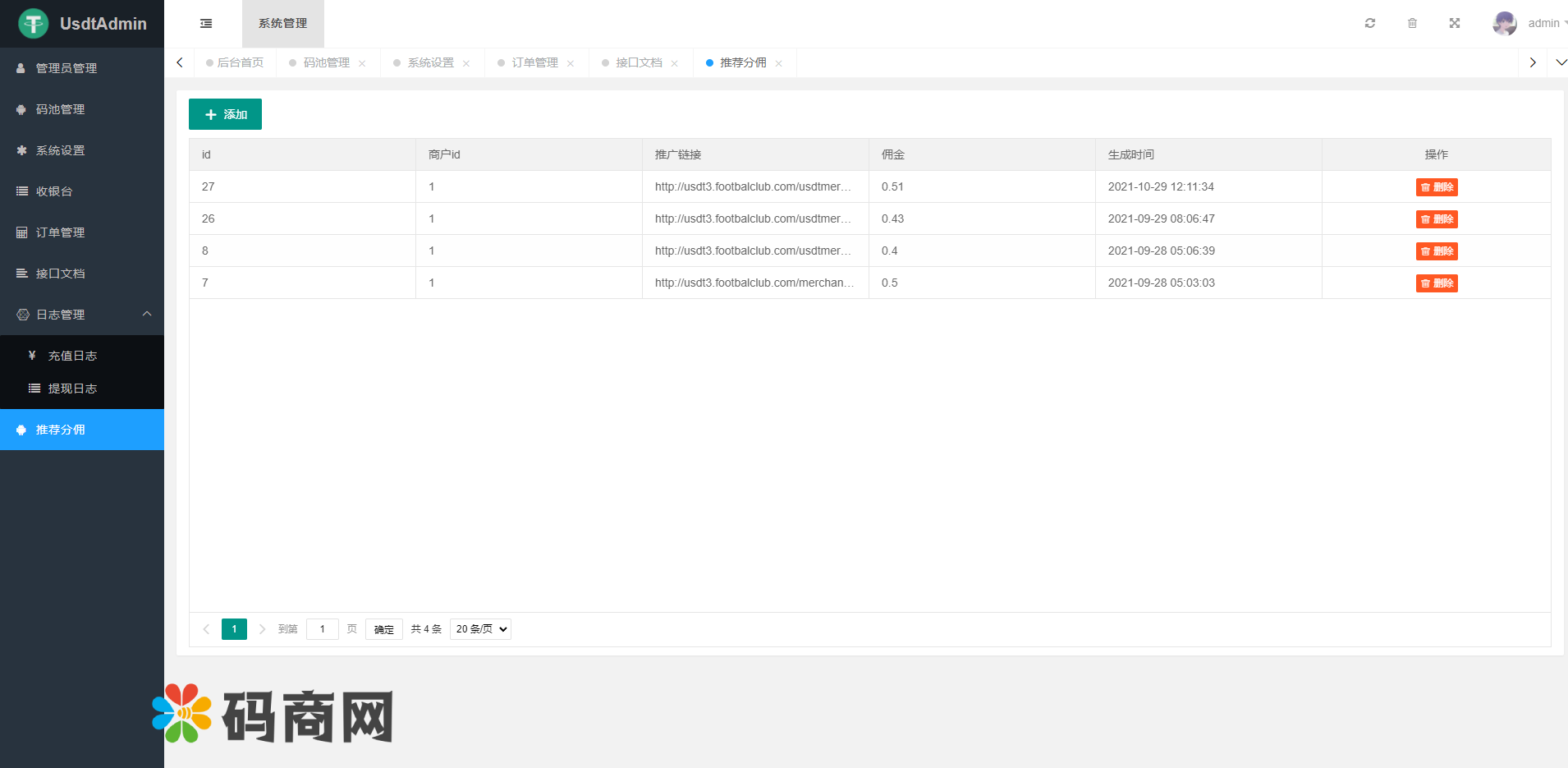
Task: Click the page number input field
Action: point(323,629)
